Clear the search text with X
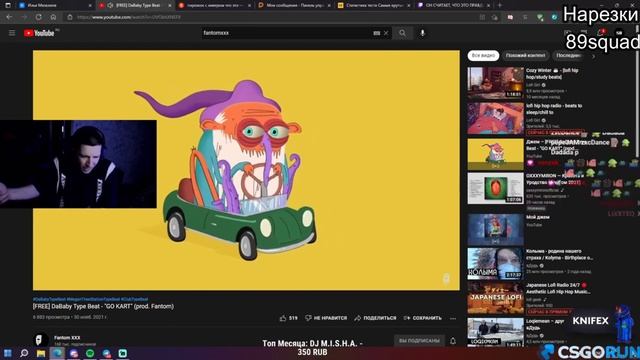The width and height of the screenshot is (640, 360). [x=386, y=33]
